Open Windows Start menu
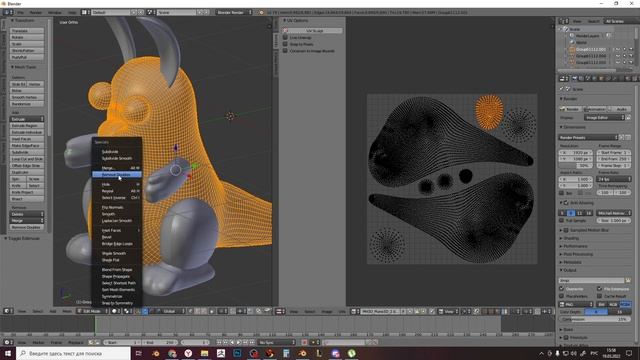Image resolution: width=640 pixels, height=360 pixels. pos(8,353)
